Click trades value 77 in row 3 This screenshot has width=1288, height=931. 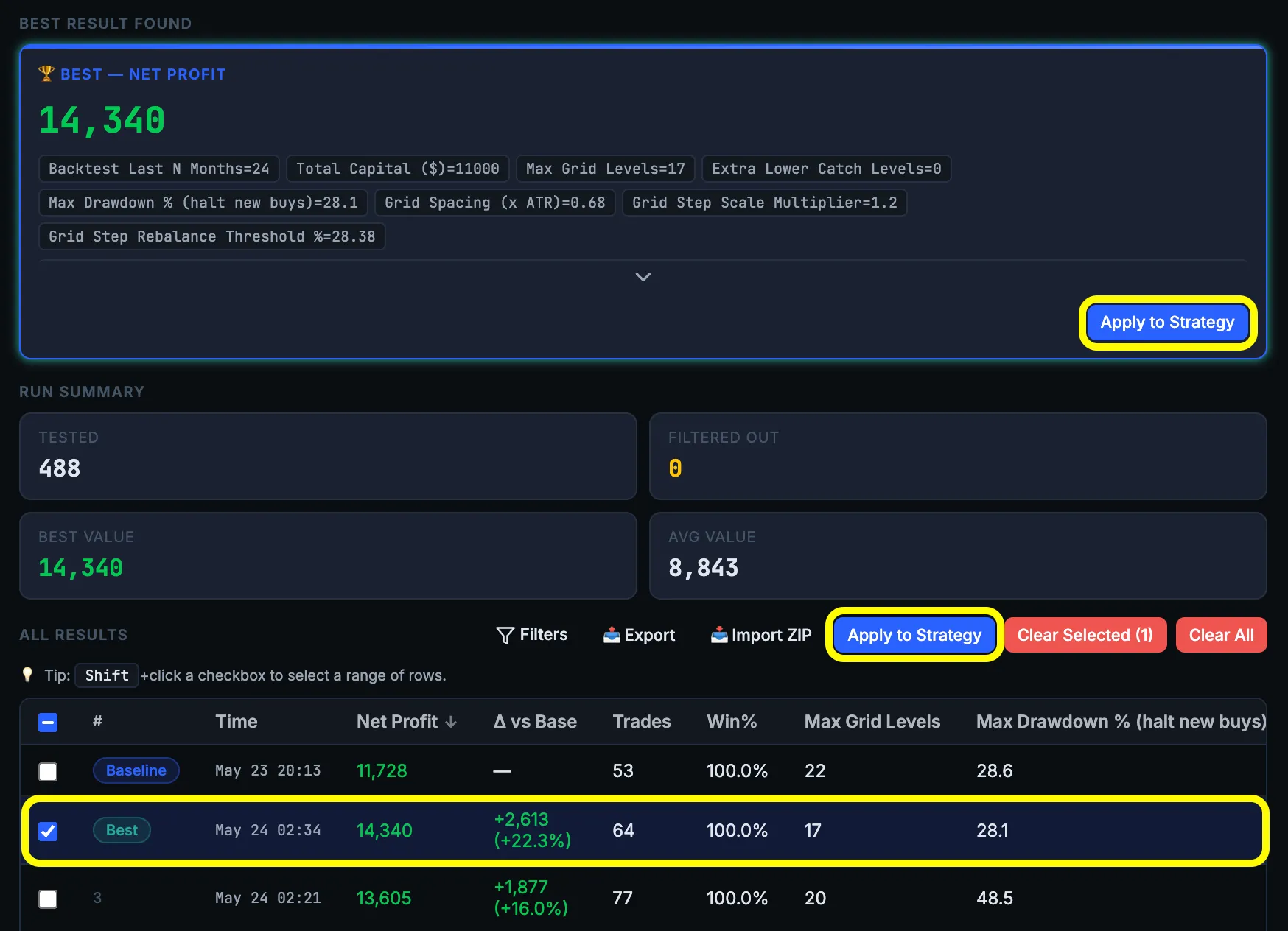click(623, 898)
